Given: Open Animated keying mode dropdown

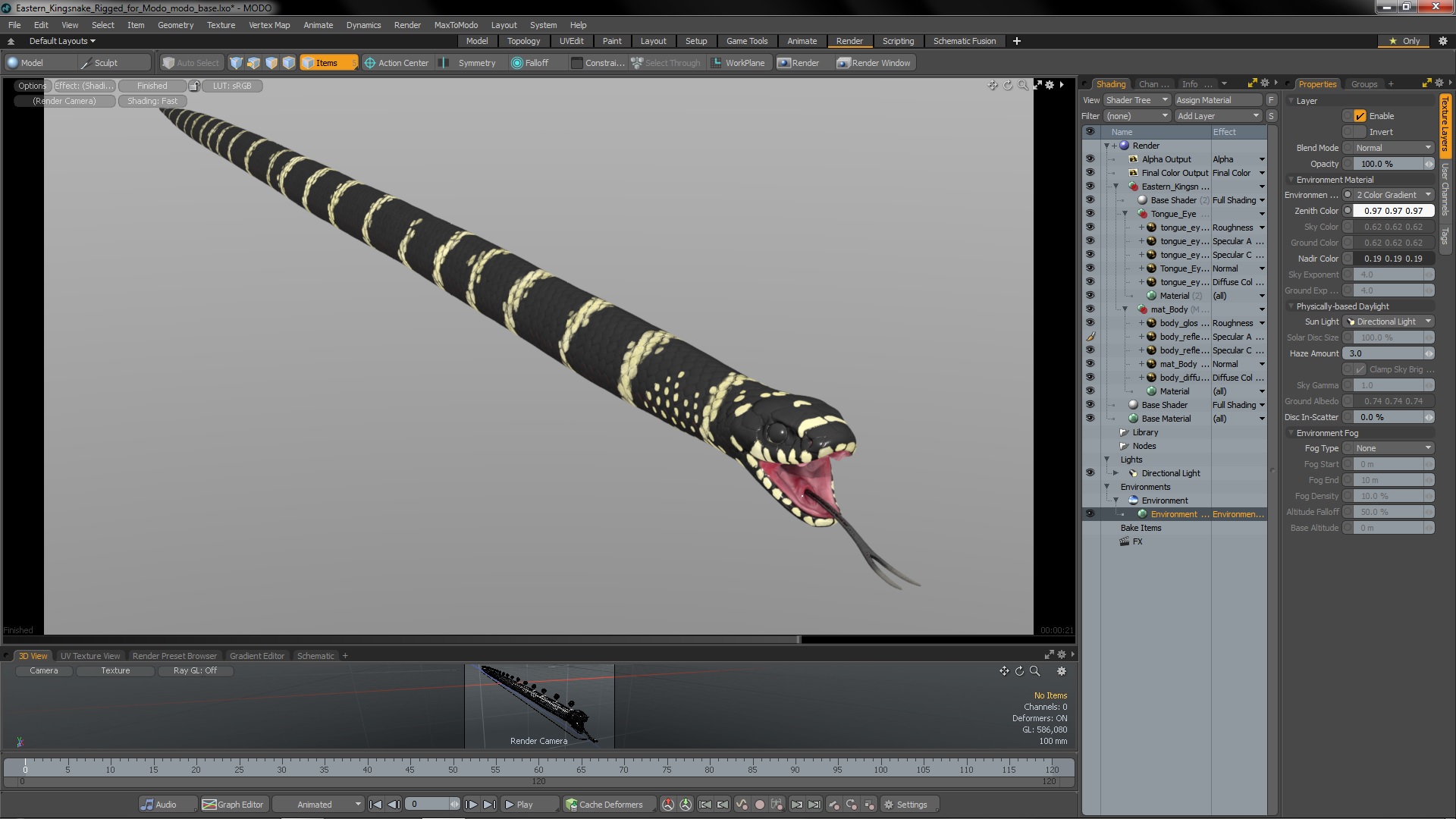Looking at the screenshot, I should coord(318,805).
